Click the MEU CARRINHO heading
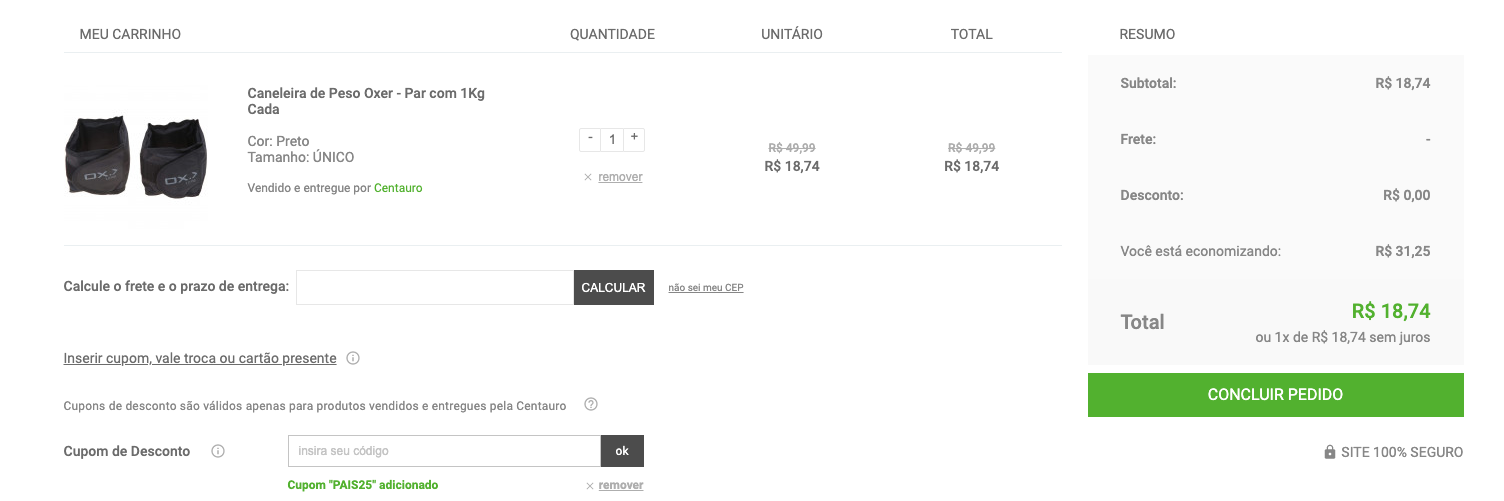Screen dimensions: 1504x501 pyautogui.click(x=130, y=34)
